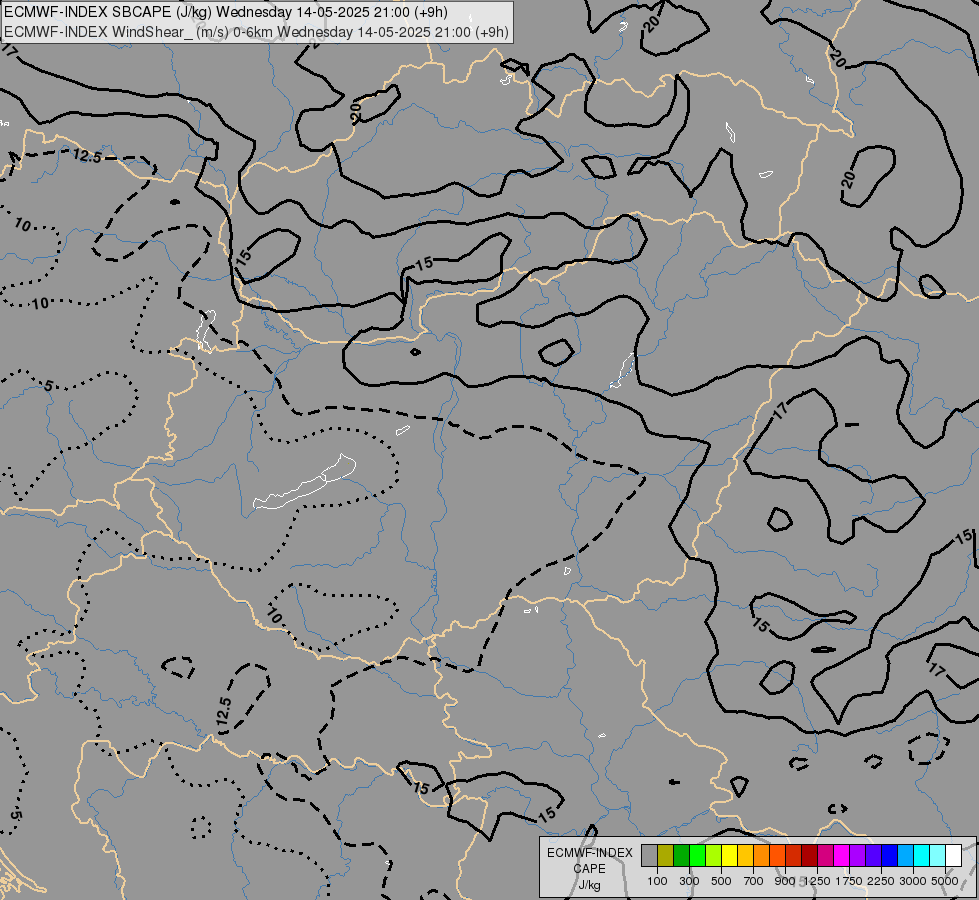Screen dimensions: 979x900
Task: Click the legend value 5000
Action: point(945,881)
